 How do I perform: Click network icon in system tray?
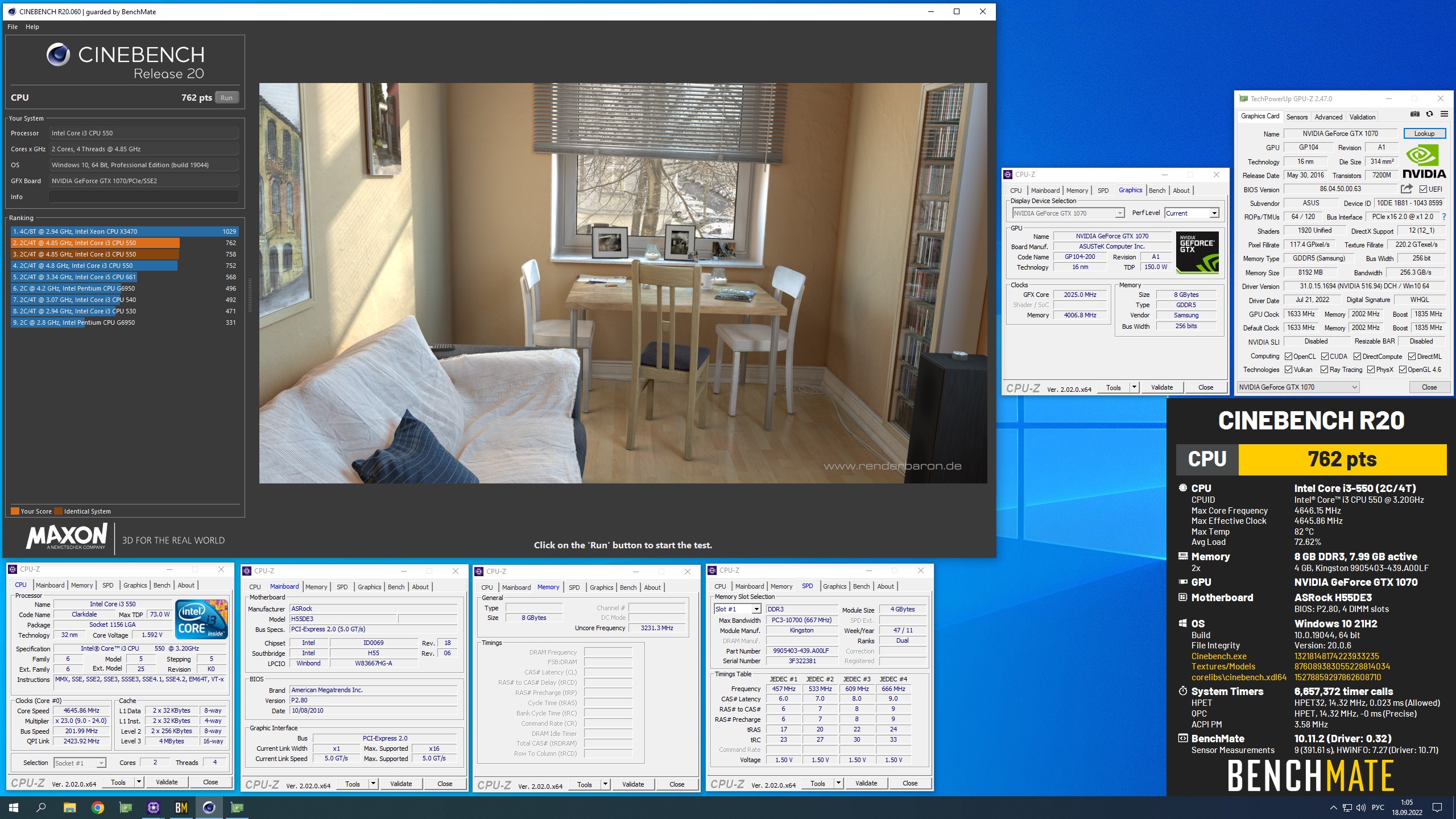(x=1347, y=808)
